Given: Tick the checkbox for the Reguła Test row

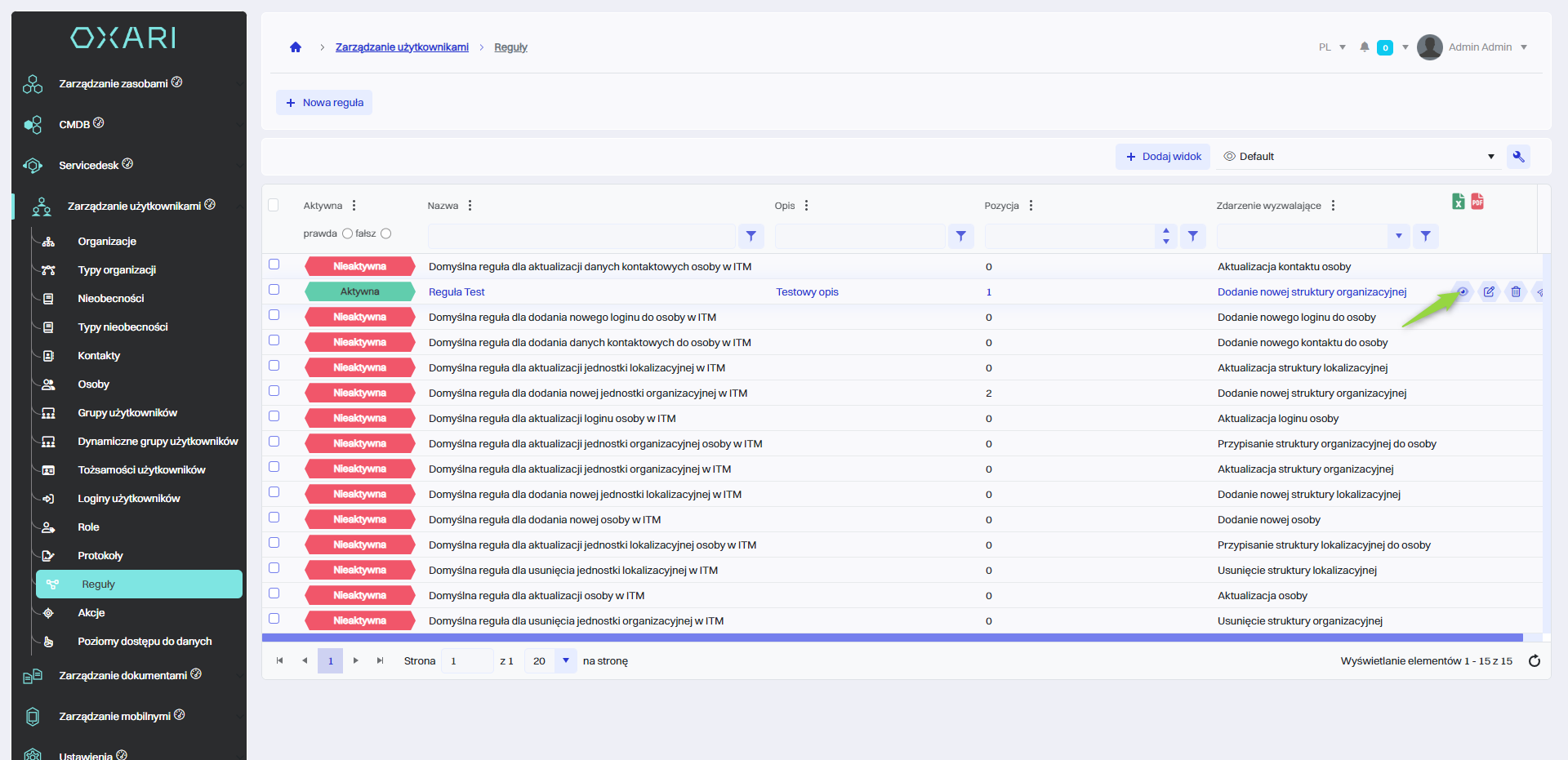Looking at the screenshot, I should tap(274, 290).
